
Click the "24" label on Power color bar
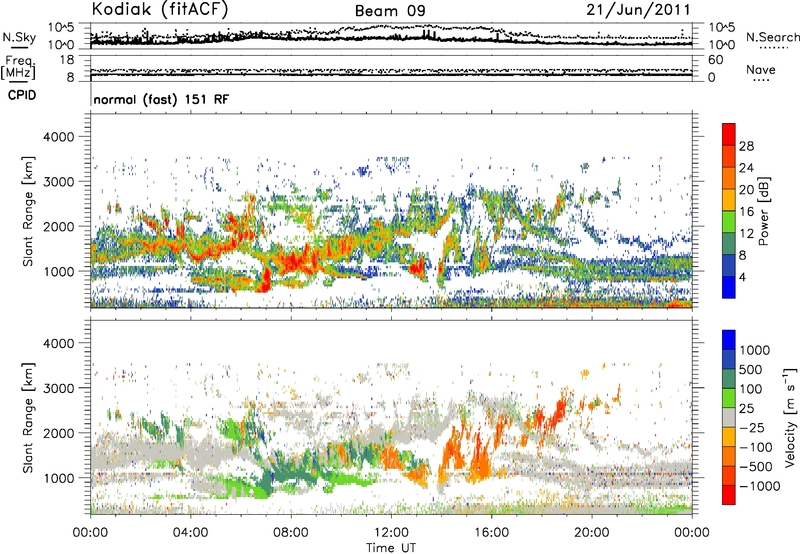[746, 168]
